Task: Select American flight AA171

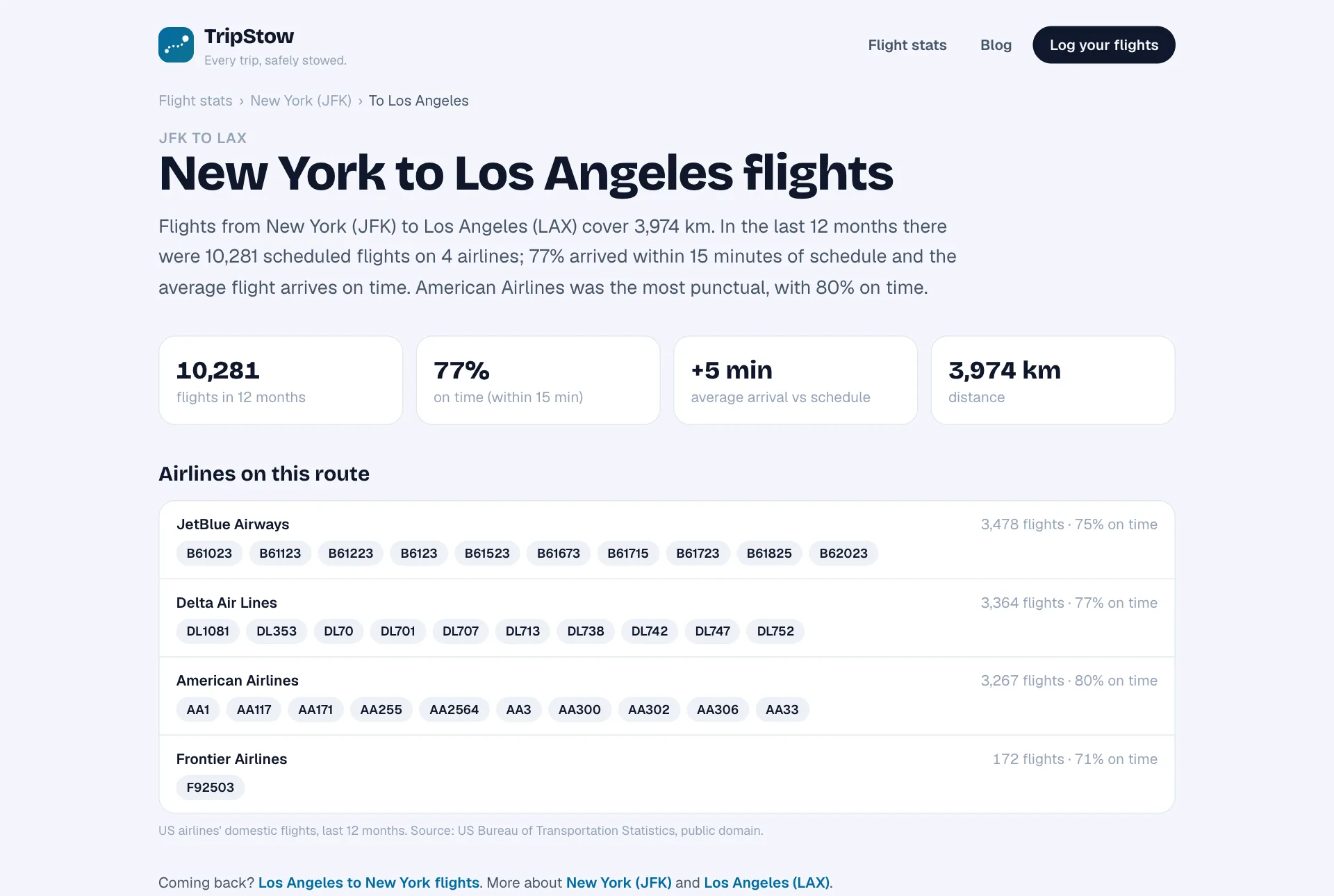Action: 315,710
